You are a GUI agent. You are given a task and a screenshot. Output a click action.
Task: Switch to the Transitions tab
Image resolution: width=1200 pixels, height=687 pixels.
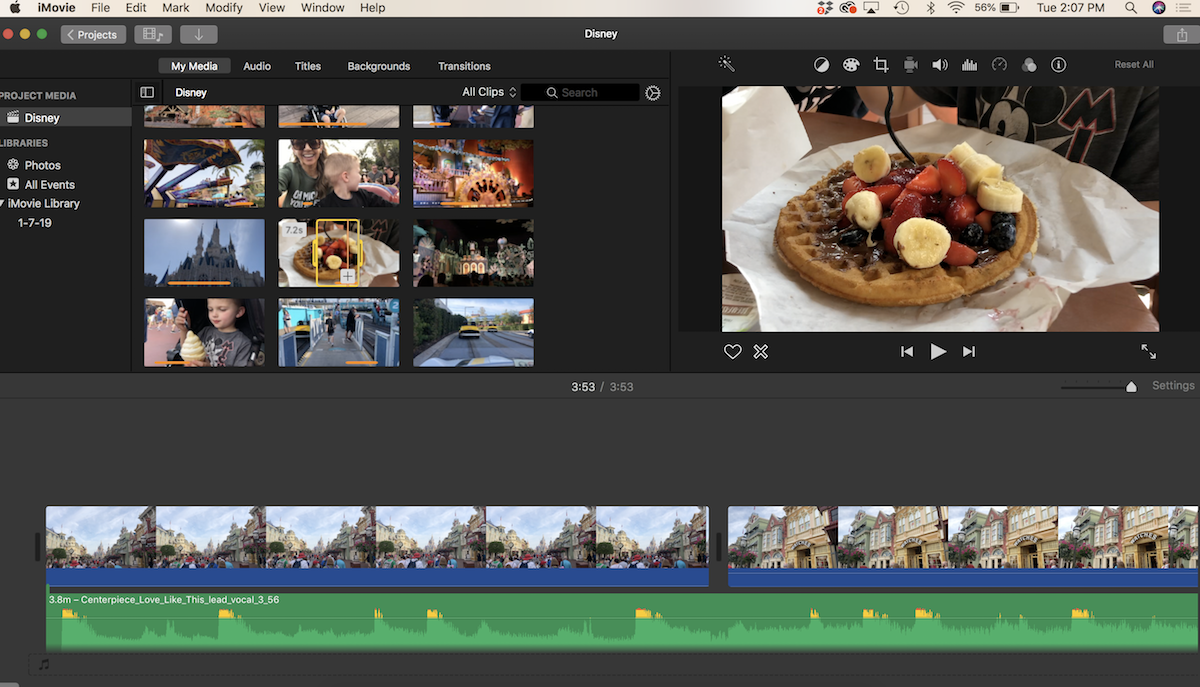click(x=464, y=66)
